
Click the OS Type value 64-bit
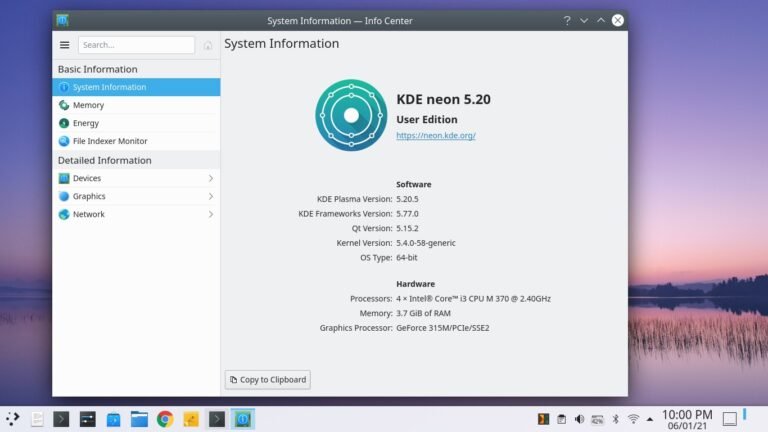[x=407, y=258]
